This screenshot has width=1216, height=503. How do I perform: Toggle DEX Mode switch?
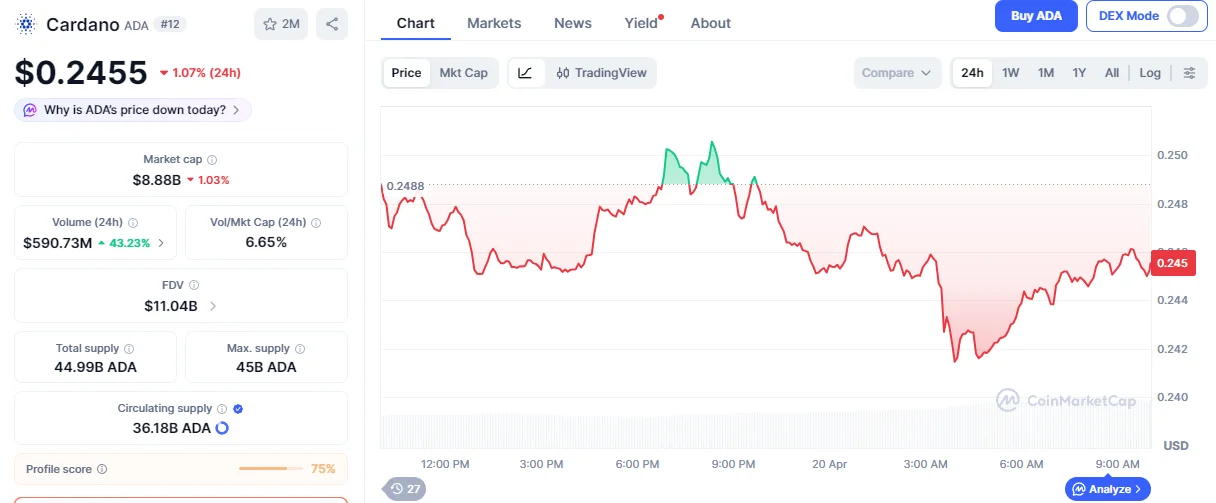[1181, 16]
